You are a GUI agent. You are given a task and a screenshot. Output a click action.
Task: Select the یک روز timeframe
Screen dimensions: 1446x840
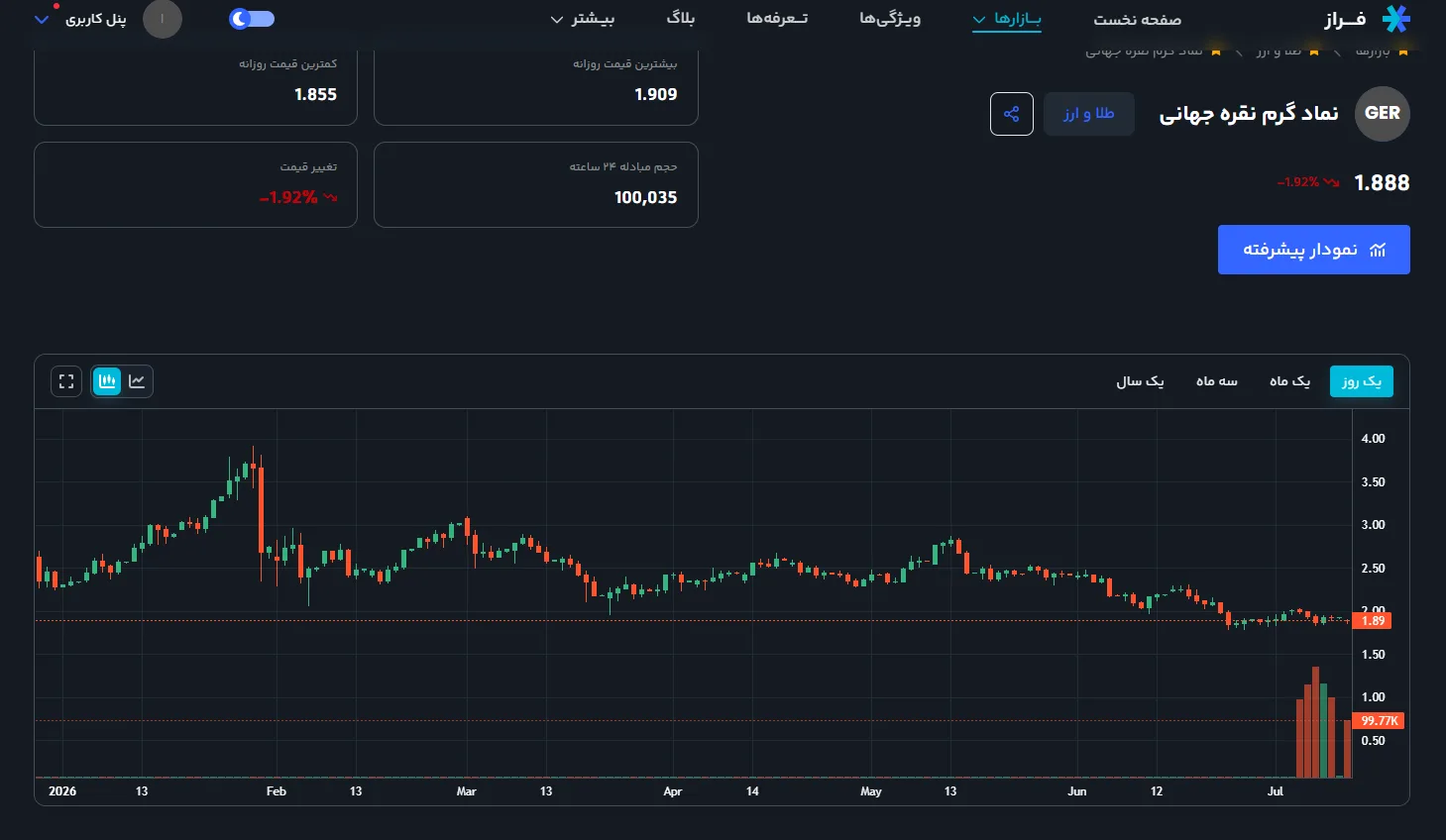(1361, 381)
